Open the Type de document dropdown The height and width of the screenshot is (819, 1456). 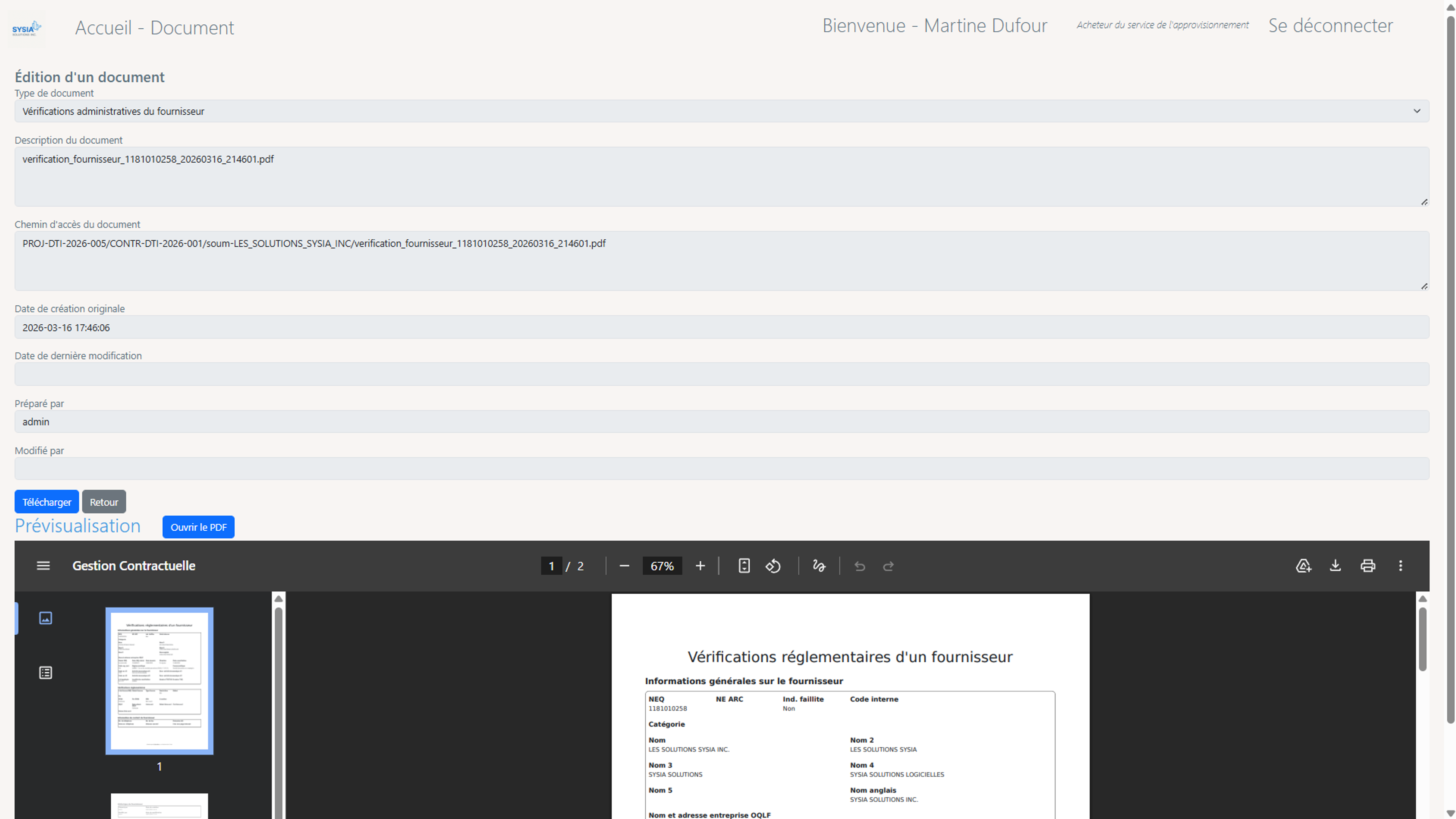click(721, 111)
